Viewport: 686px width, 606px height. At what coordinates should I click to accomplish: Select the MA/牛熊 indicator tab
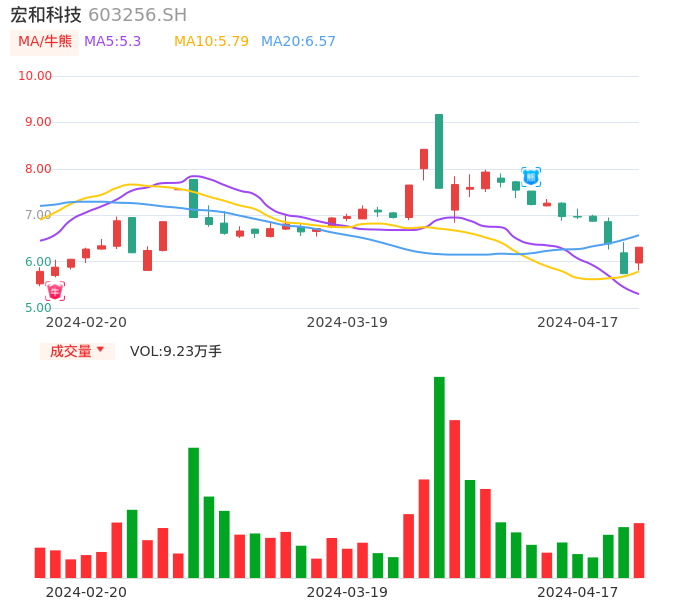[x=45, y=42]
